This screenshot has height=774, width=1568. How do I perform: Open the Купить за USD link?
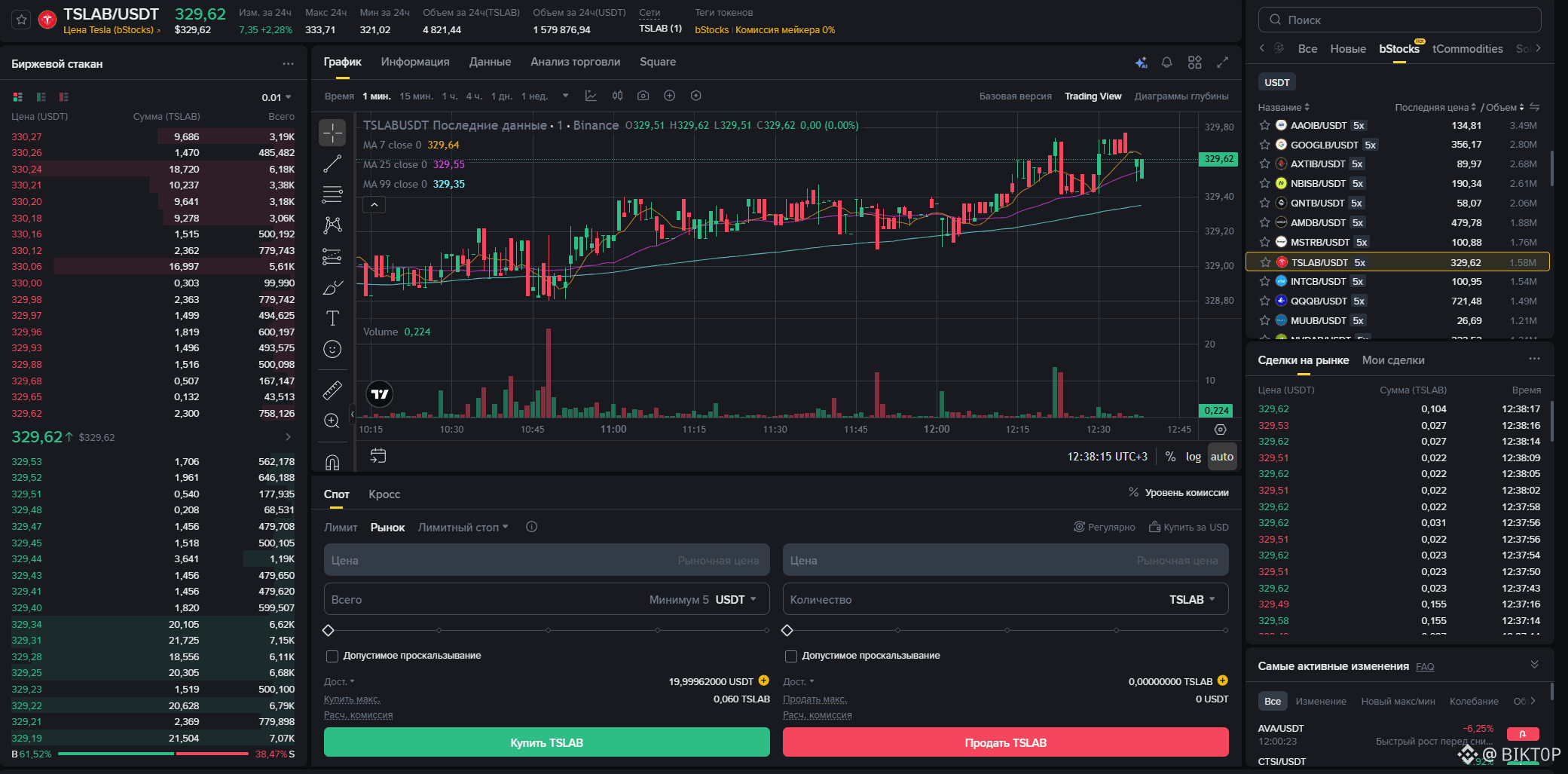1189,528
